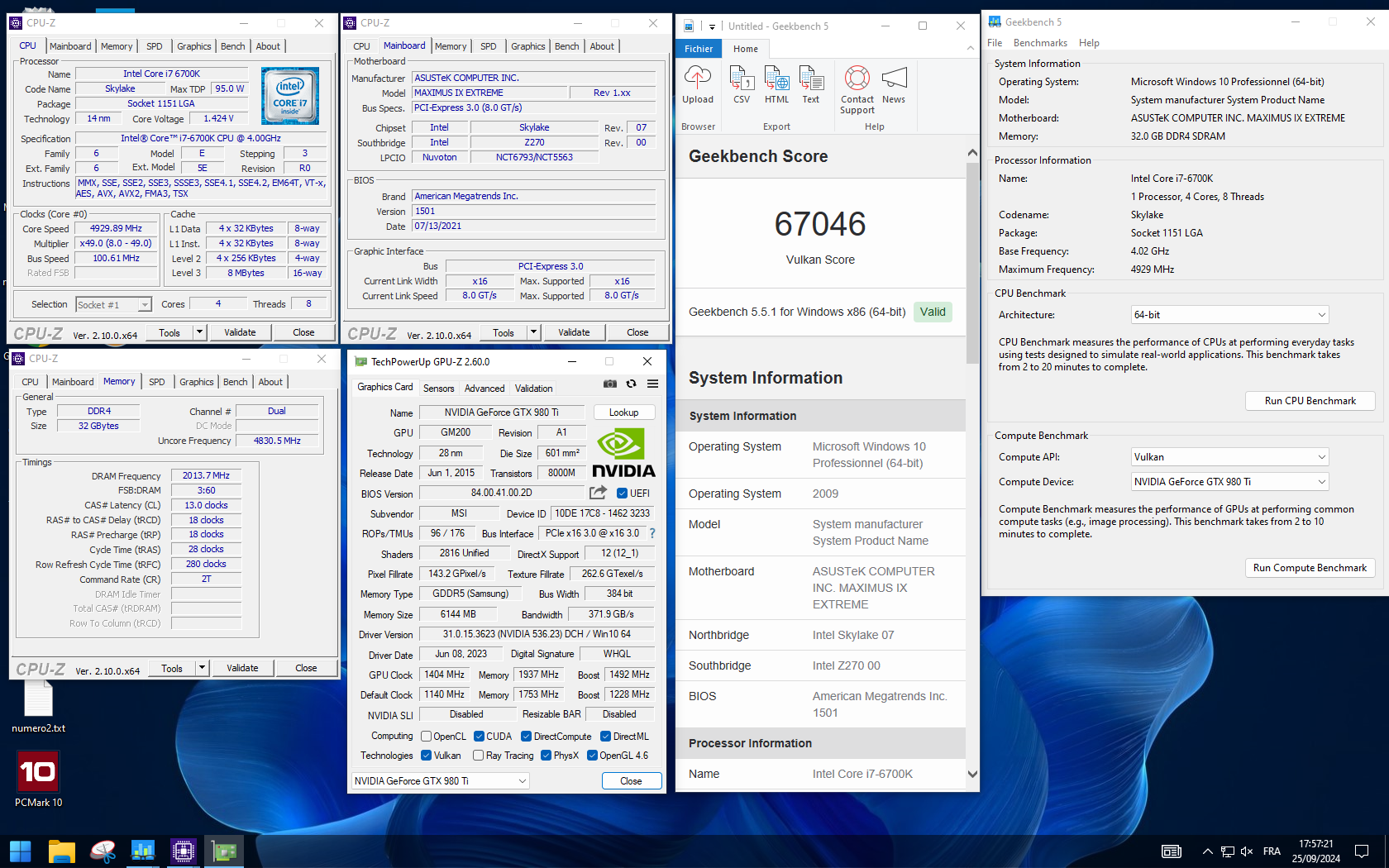
Task: Toggle the CUDA checkbox
Action: tap(479, 736)
